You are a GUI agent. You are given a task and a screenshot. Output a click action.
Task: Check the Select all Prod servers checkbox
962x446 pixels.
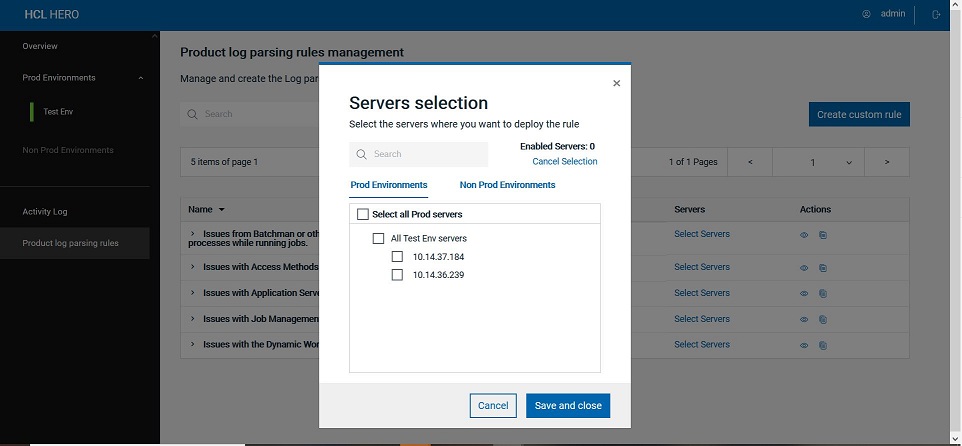363,214
